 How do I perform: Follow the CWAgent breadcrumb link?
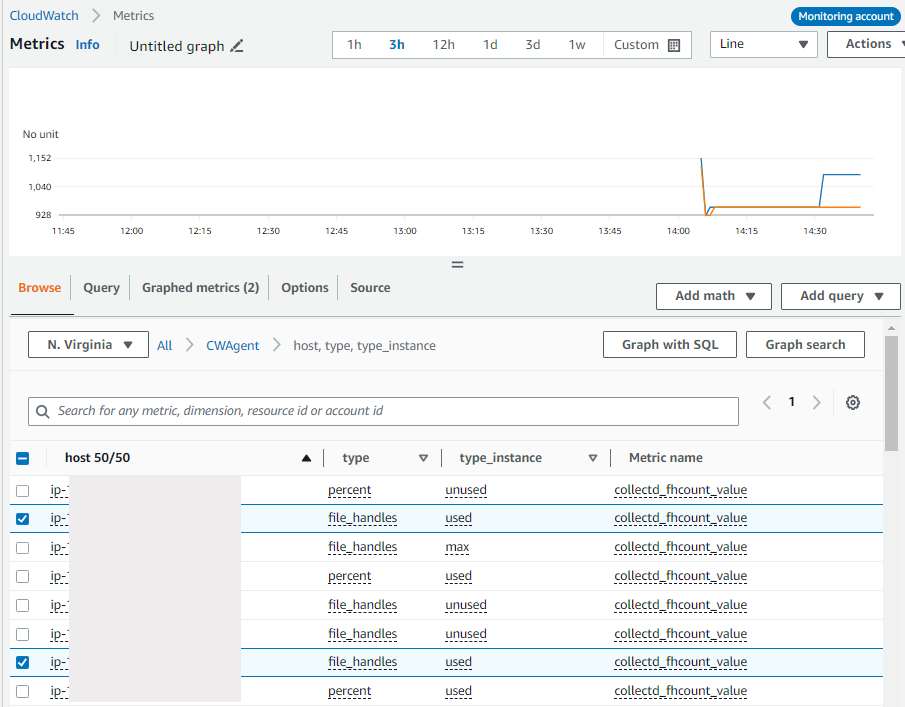click(x=232, y=345)
